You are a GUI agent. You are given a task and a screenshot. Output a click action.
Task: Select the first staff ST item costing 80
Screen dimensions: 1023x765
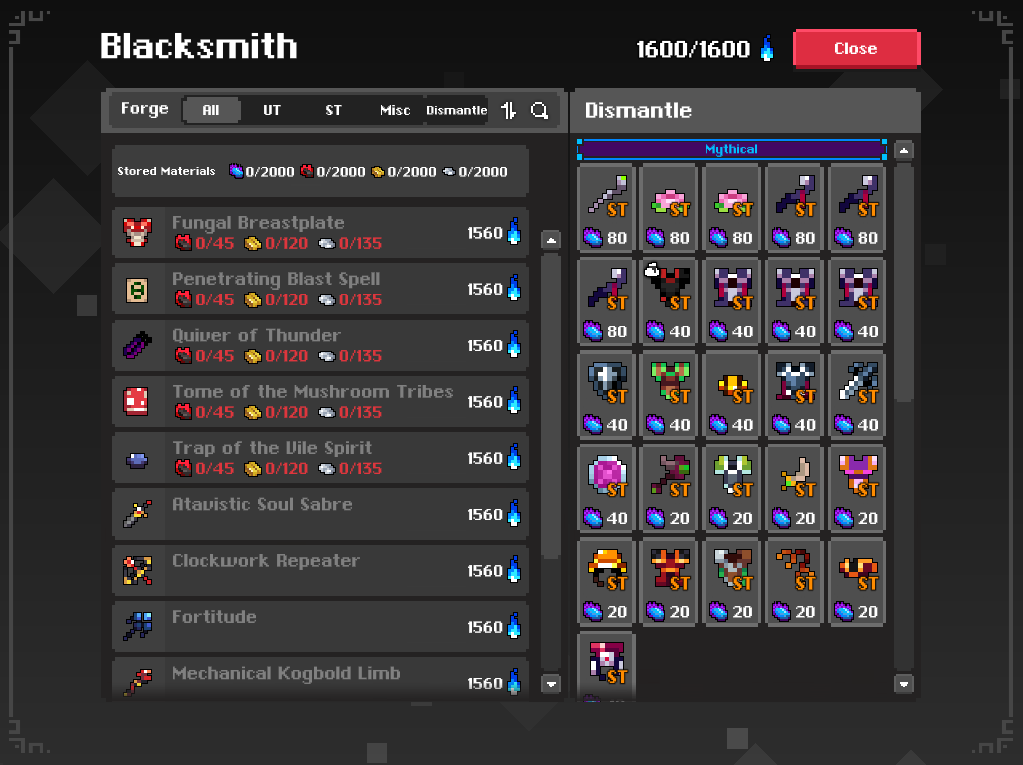click(607, 207)
